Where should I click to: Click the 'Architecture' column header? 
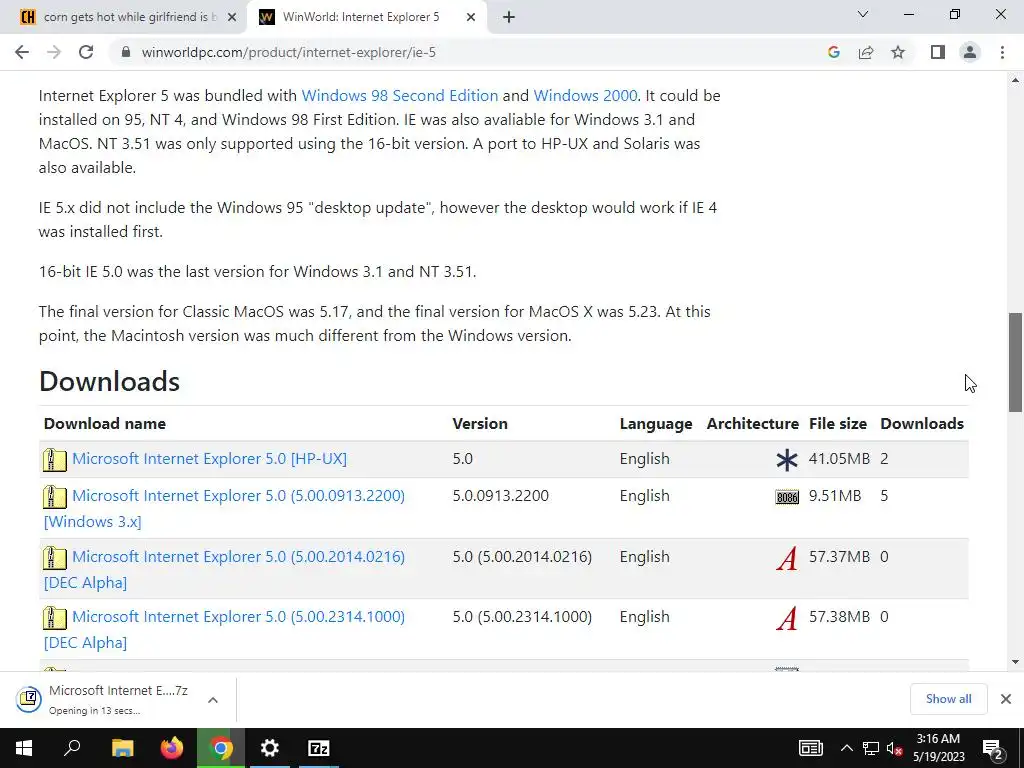pyautogui.click(x=752, y=423)
